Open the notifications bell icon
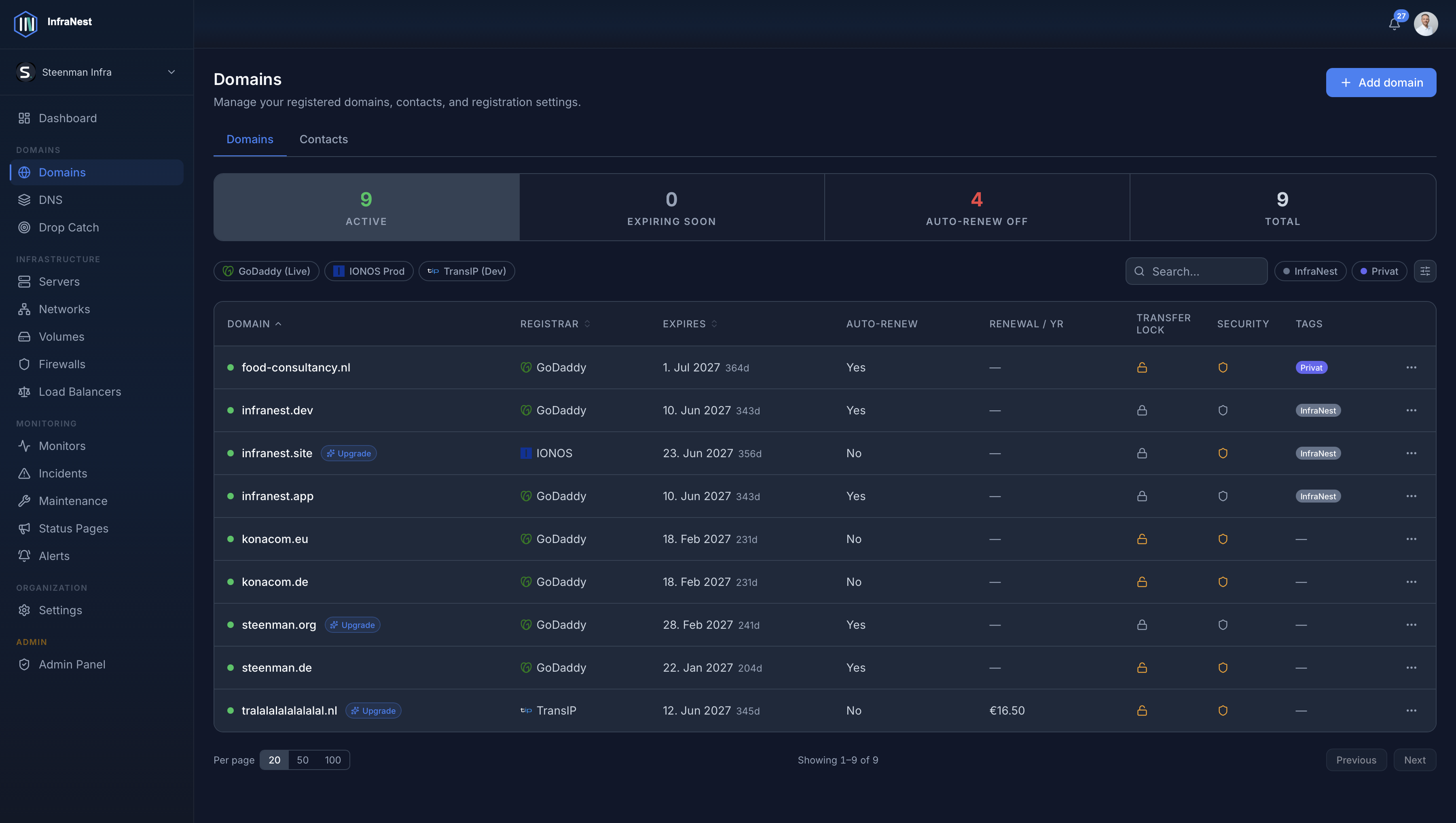 [x=1394, y=24]
